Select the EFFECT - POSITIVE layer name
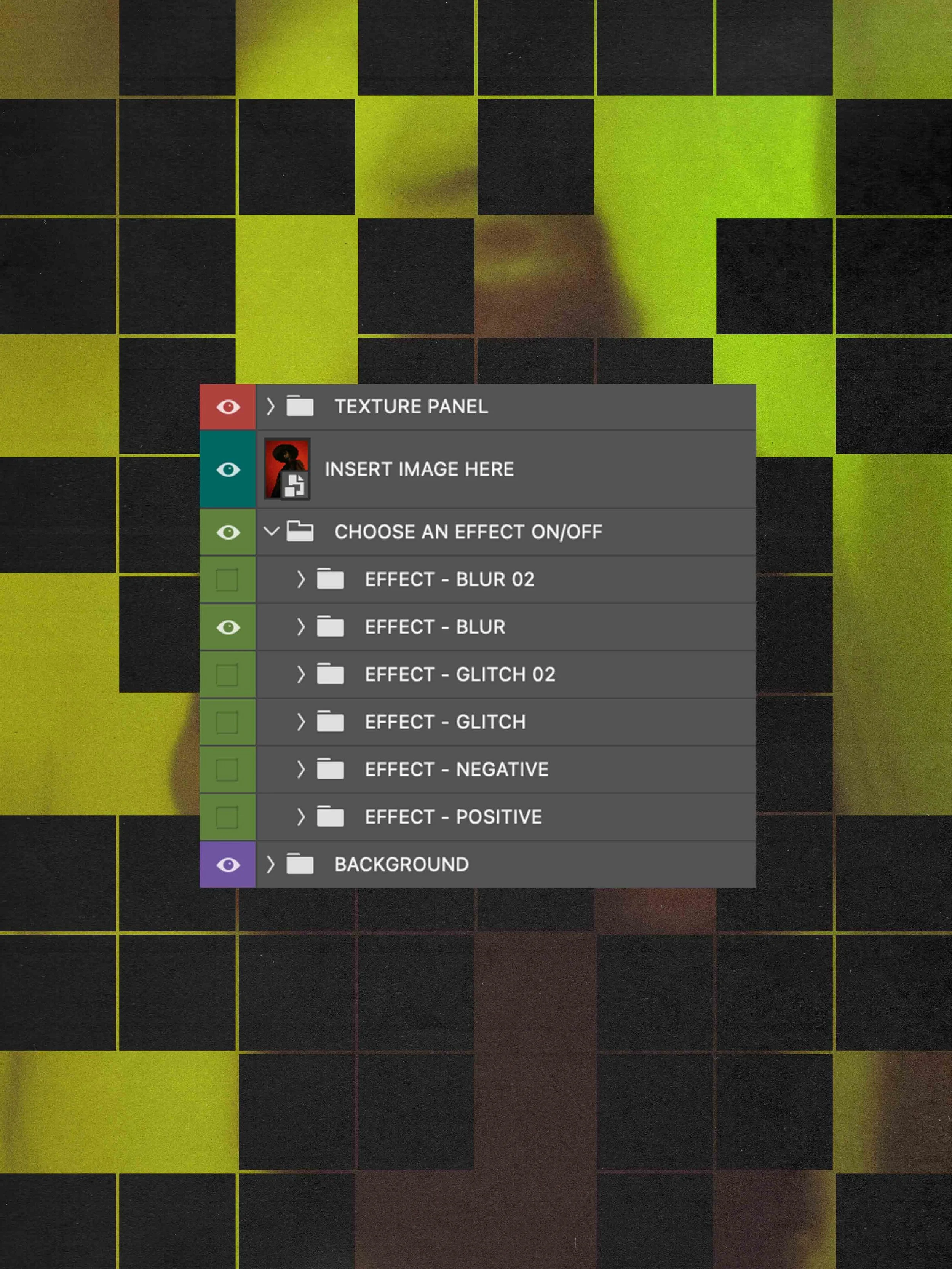The image size is (952, 1269). (453, 817)
